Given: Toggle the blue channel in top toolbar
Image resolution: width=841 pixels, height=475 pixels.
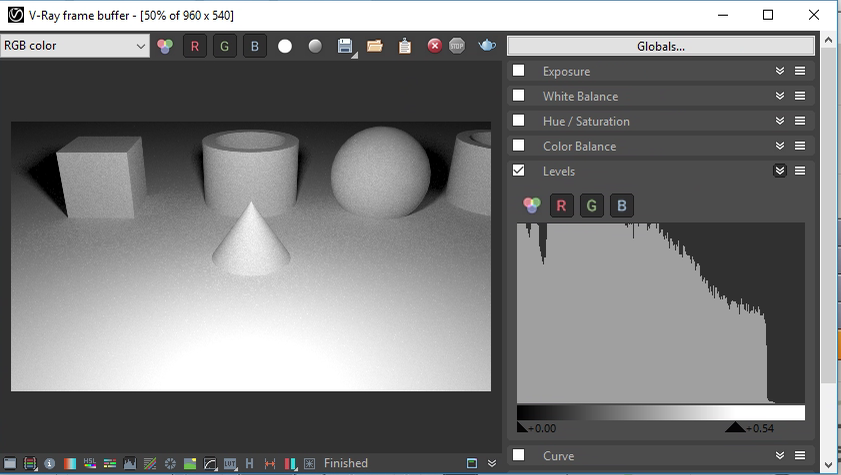Looking at the screenshot, I should pyautogui.click(x=255, y=46).
